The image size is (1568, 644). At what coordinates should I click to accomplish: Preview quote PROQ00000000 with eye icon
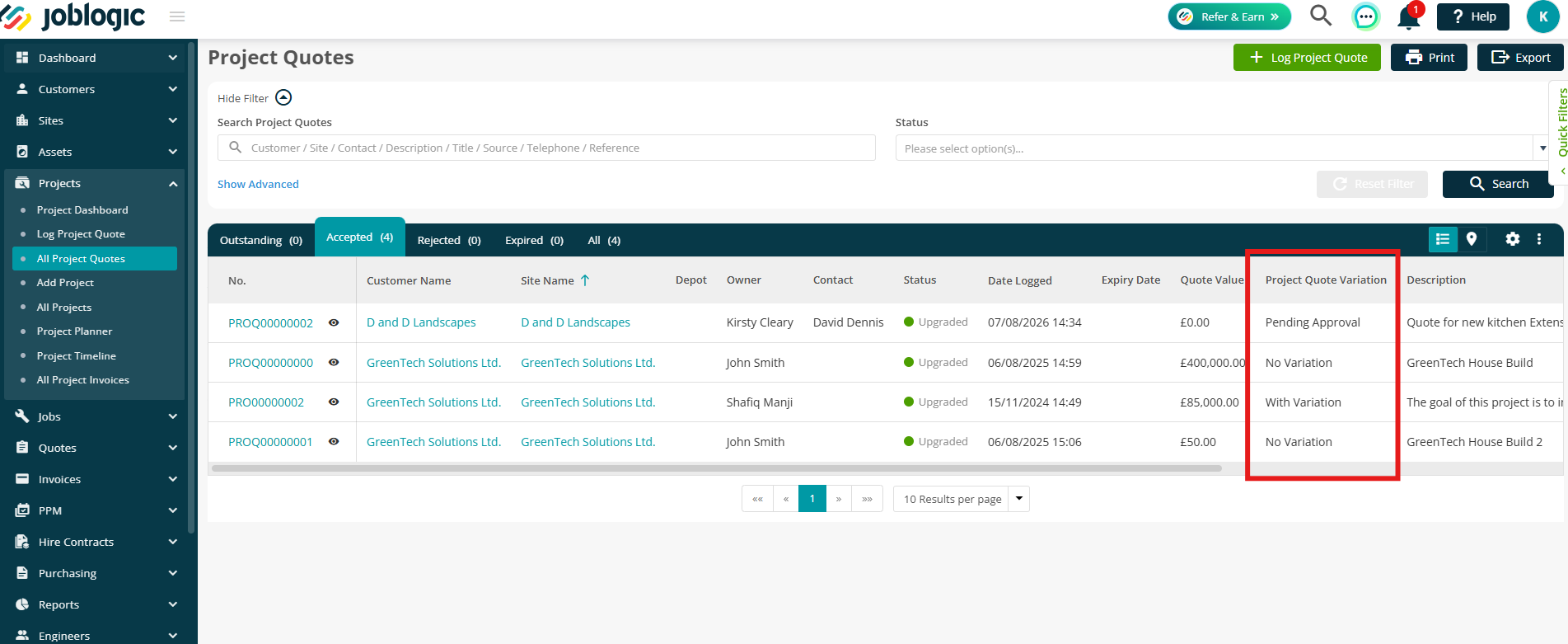click(334, 362)
